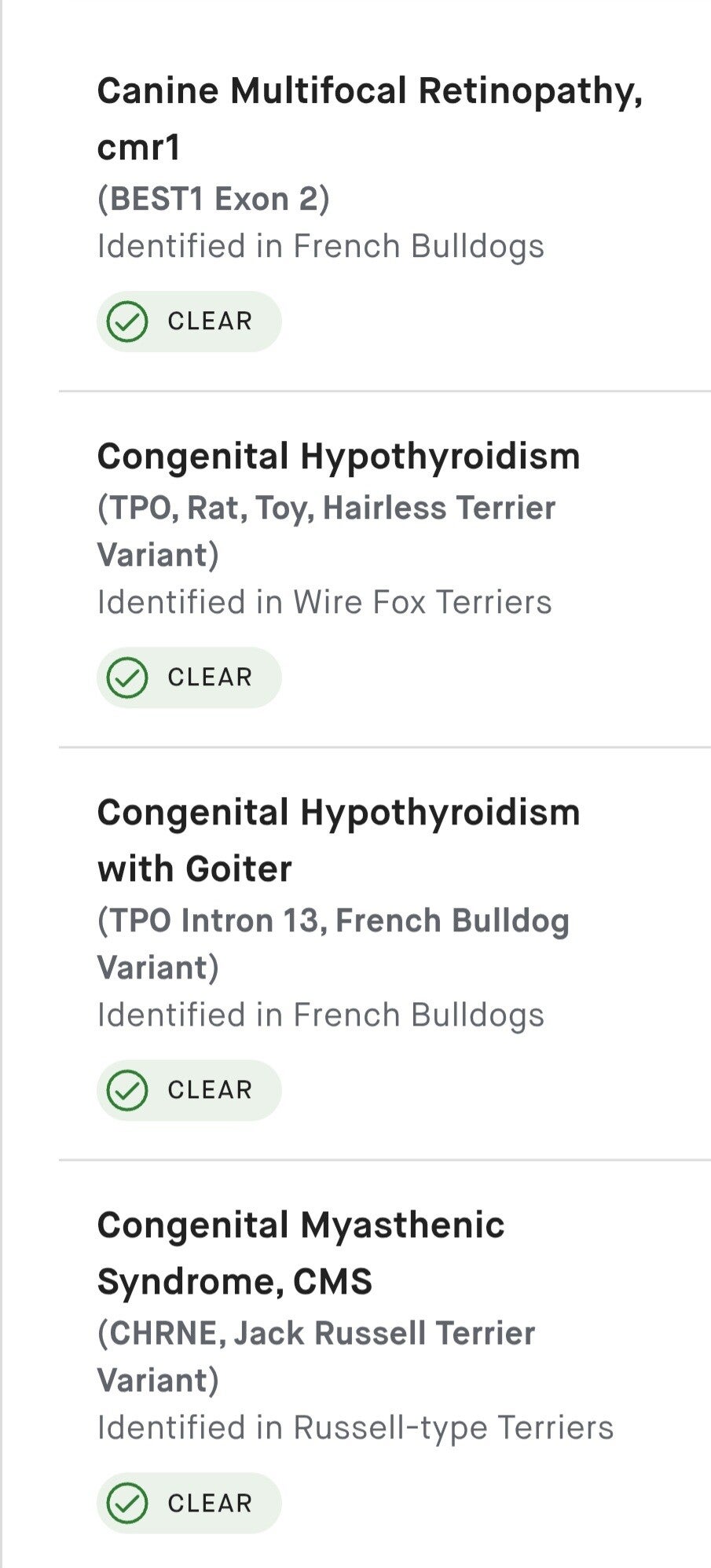Click Identified in Russell-type Terriers text
The image size is (711, 1568).
[x=355, y=1428]
